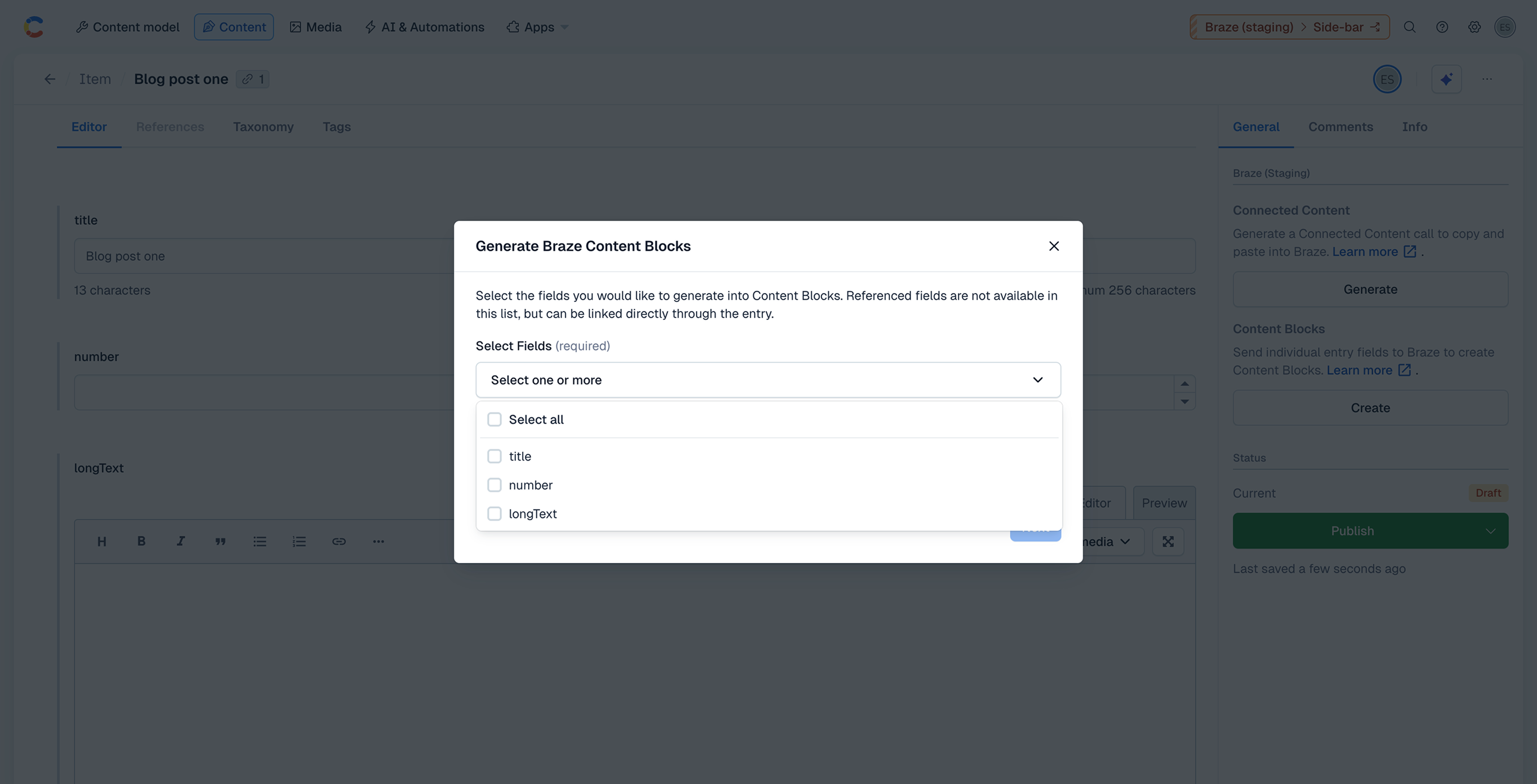Open the Braze (staging) Side-bar environment switcher

pyautogui.click(x=1289, y=27)
